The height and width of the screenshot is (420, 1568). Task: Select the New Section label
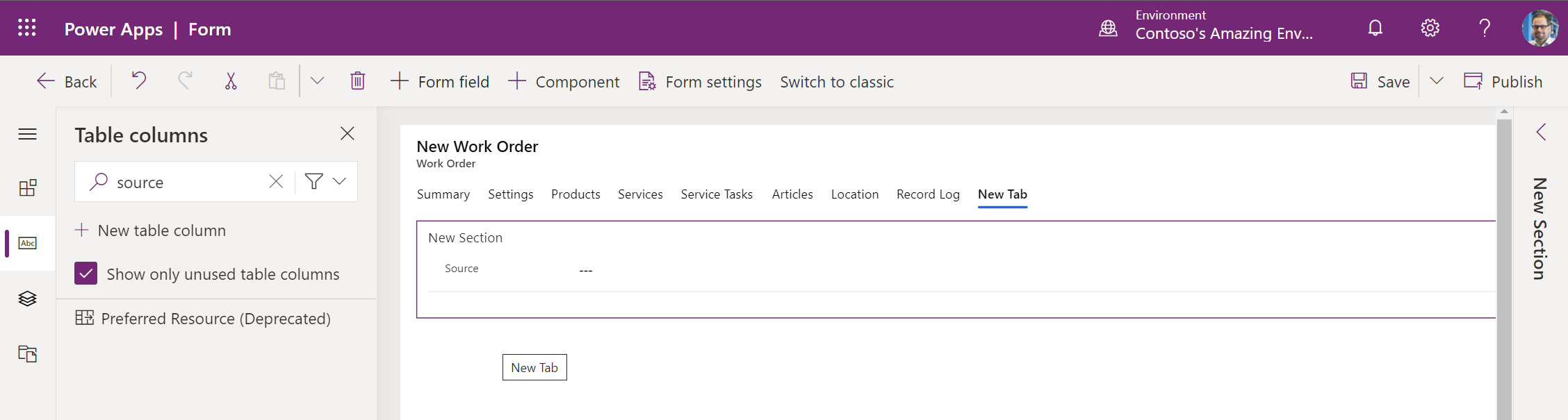pos(465,238)
